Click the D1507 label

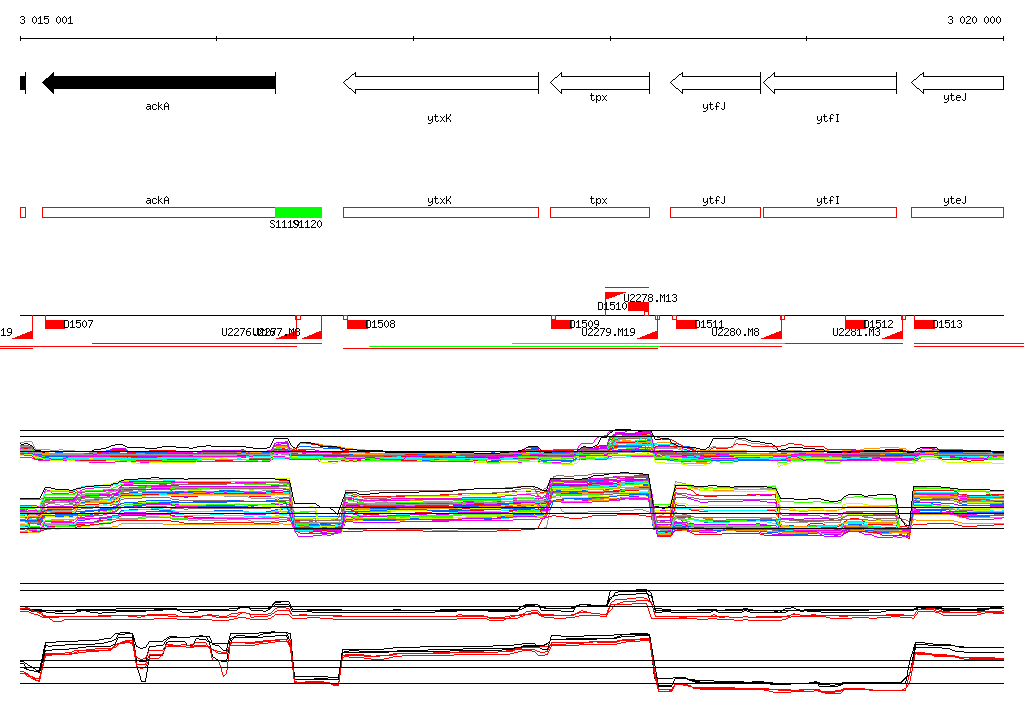78,324
